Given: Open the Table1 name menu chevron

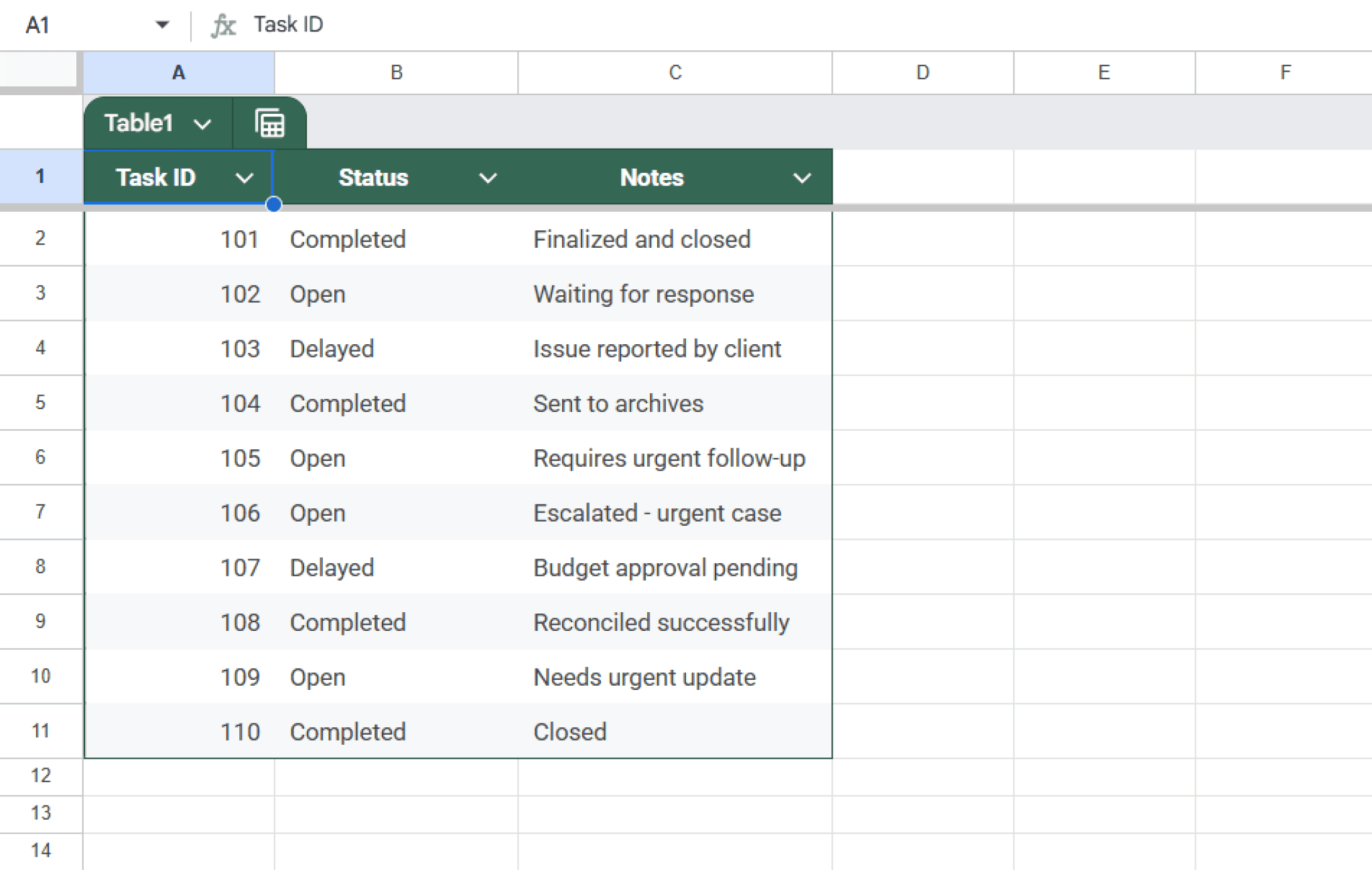Looking at the screenshot, I should click(x=203, y=123).
